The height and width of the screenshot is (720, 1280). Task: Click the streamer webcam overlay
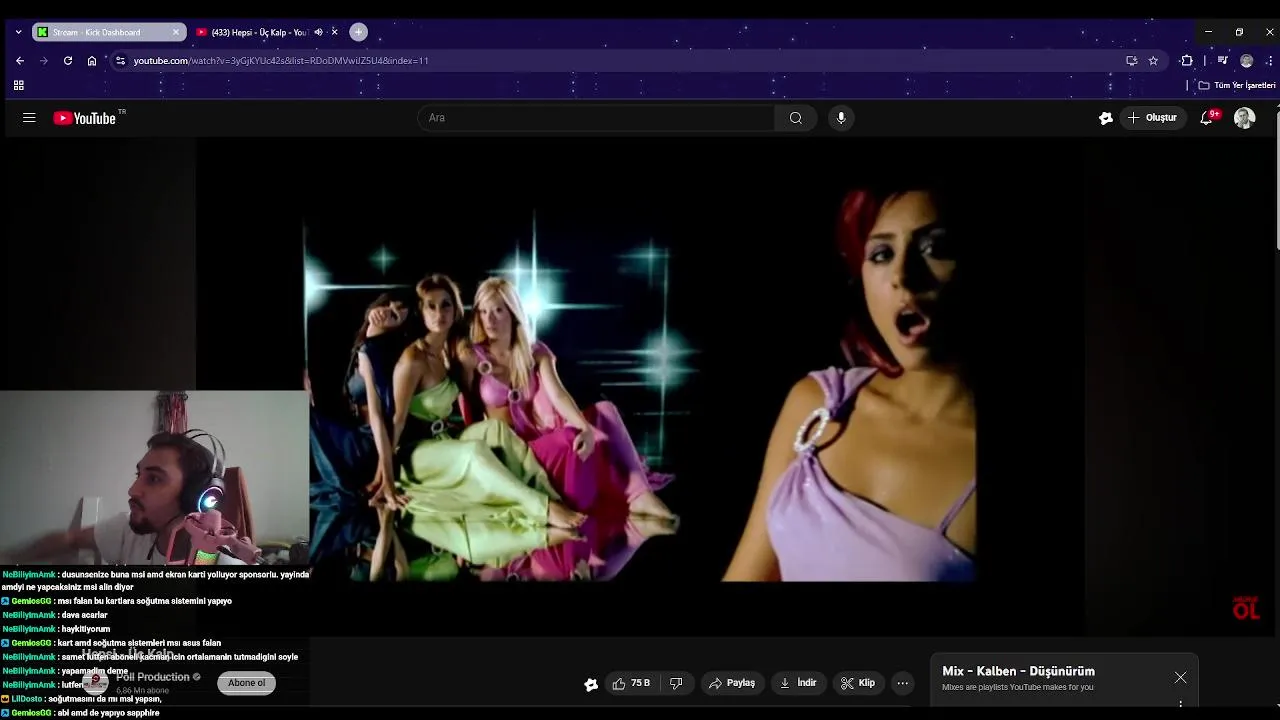click(155, 478)
